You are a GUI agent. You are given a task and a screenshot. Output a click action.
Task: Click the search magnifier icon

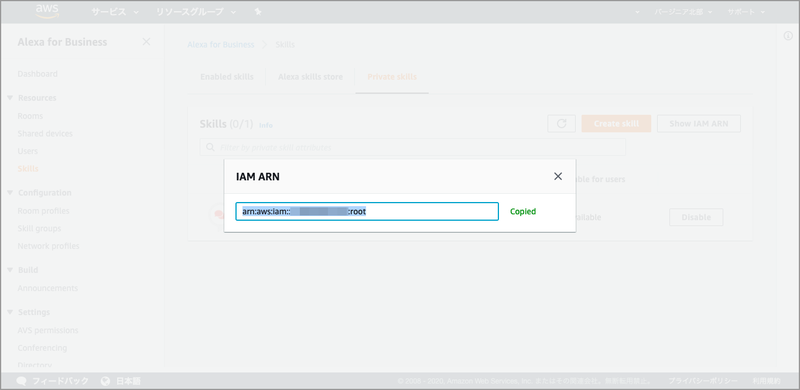click(210, 148)
